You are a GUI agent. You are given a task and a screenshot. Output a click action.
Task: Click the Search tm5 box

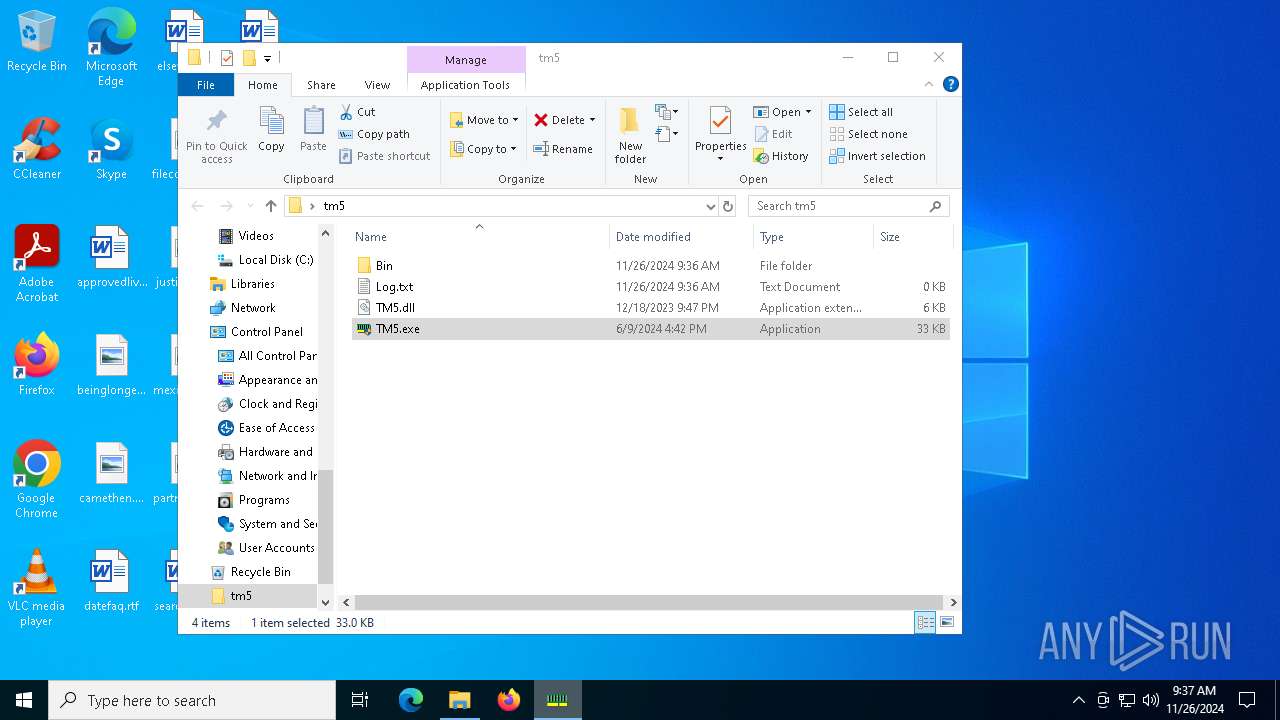tap(848, 206)
